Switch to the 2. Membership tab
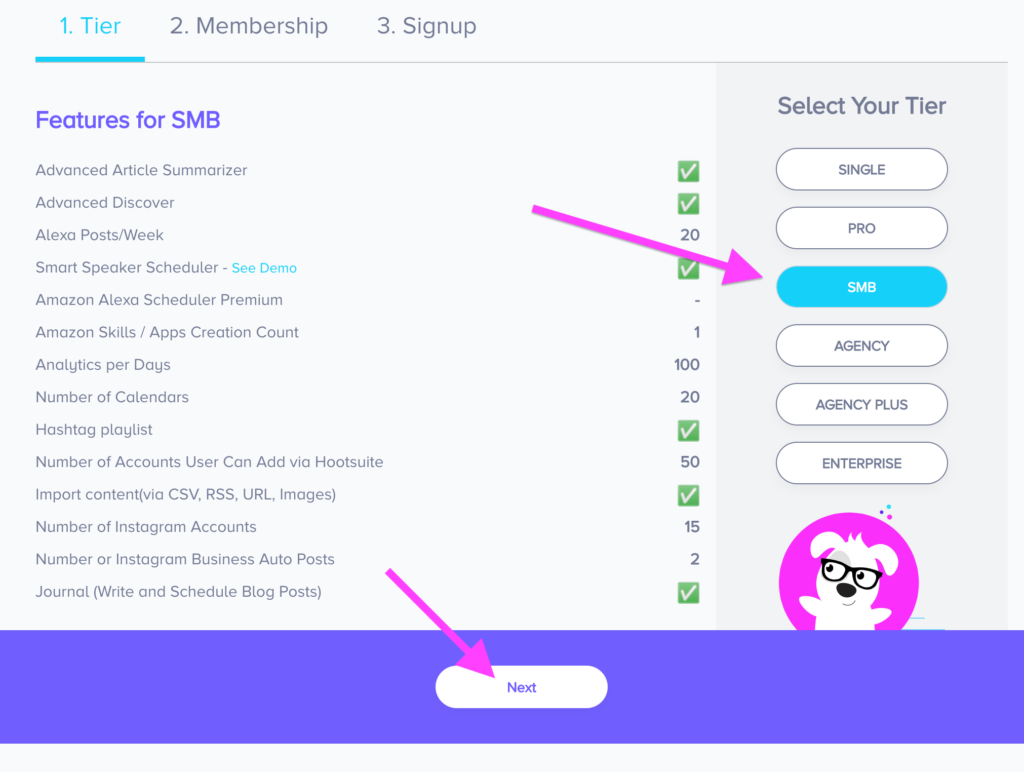The image size is (1024, 772). pyautogui.click(x=249, y=26)
